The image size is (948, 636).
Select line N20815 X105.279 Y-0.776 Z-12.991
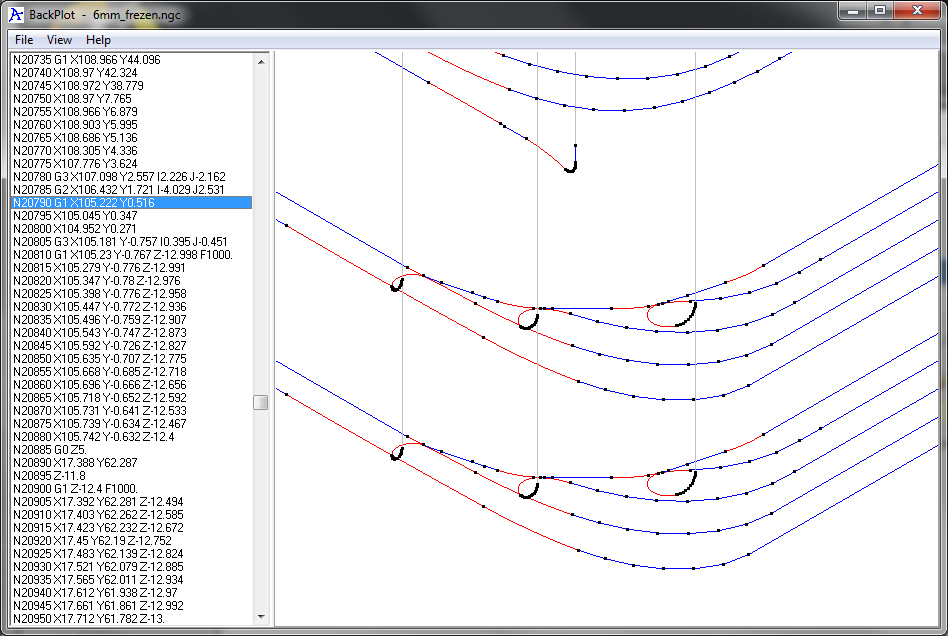pyautogui.click(x=131, y=268)
